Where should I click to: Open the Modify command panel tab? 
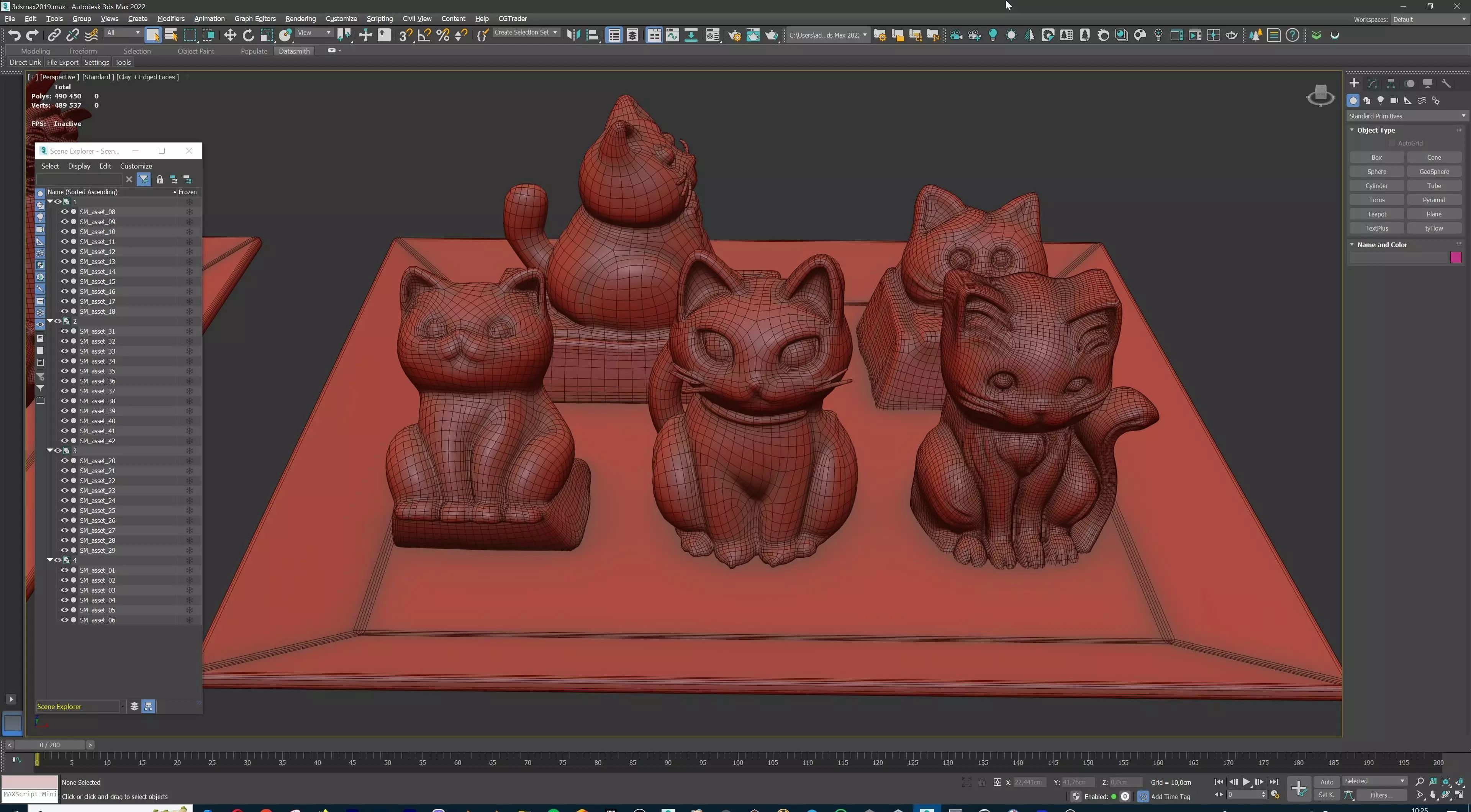(x=1372, y=83)
